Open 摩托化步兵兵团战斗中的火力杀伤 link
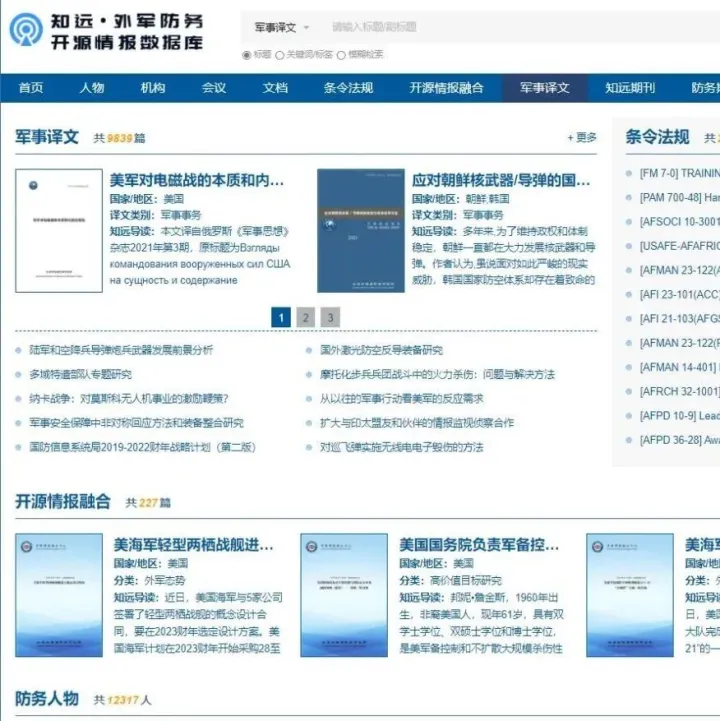 pos(437,374)
